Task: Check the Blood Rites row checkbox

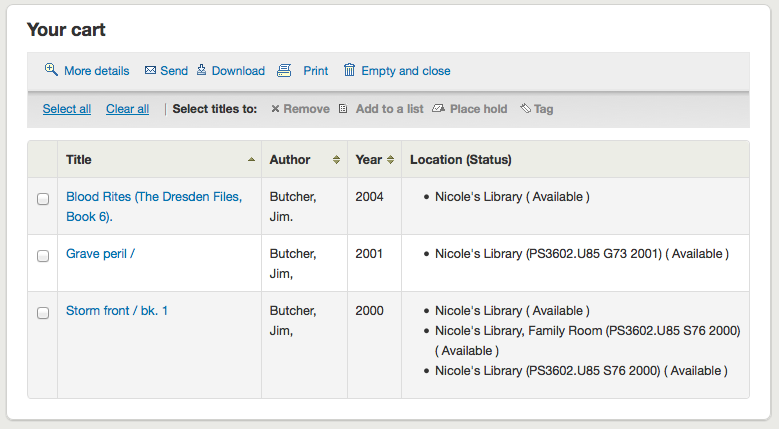Action: click(x=43, y=199)
